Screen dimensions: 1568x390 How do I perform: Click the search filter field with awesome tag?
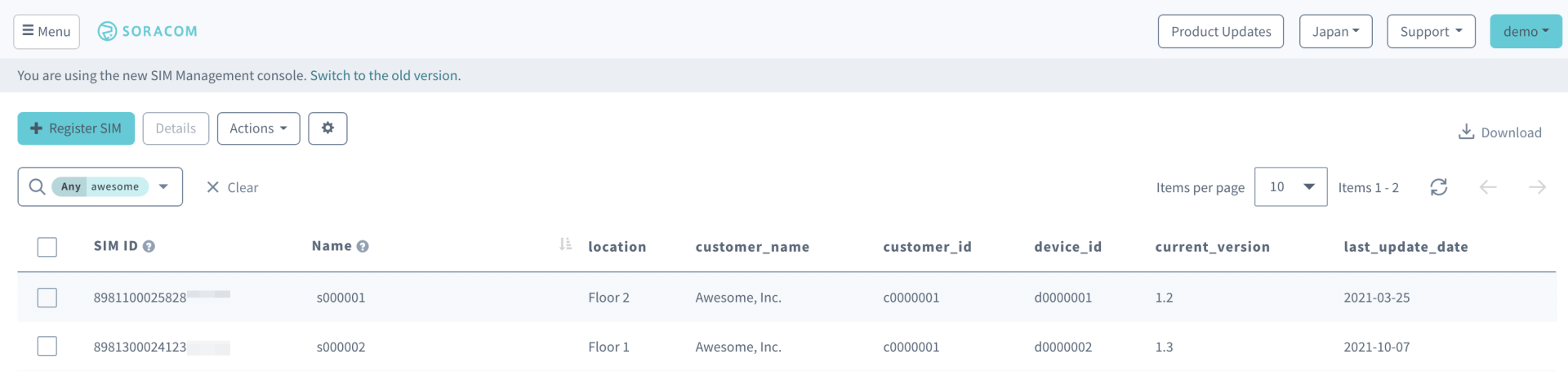pyautogui.click(x=100, y=187)
